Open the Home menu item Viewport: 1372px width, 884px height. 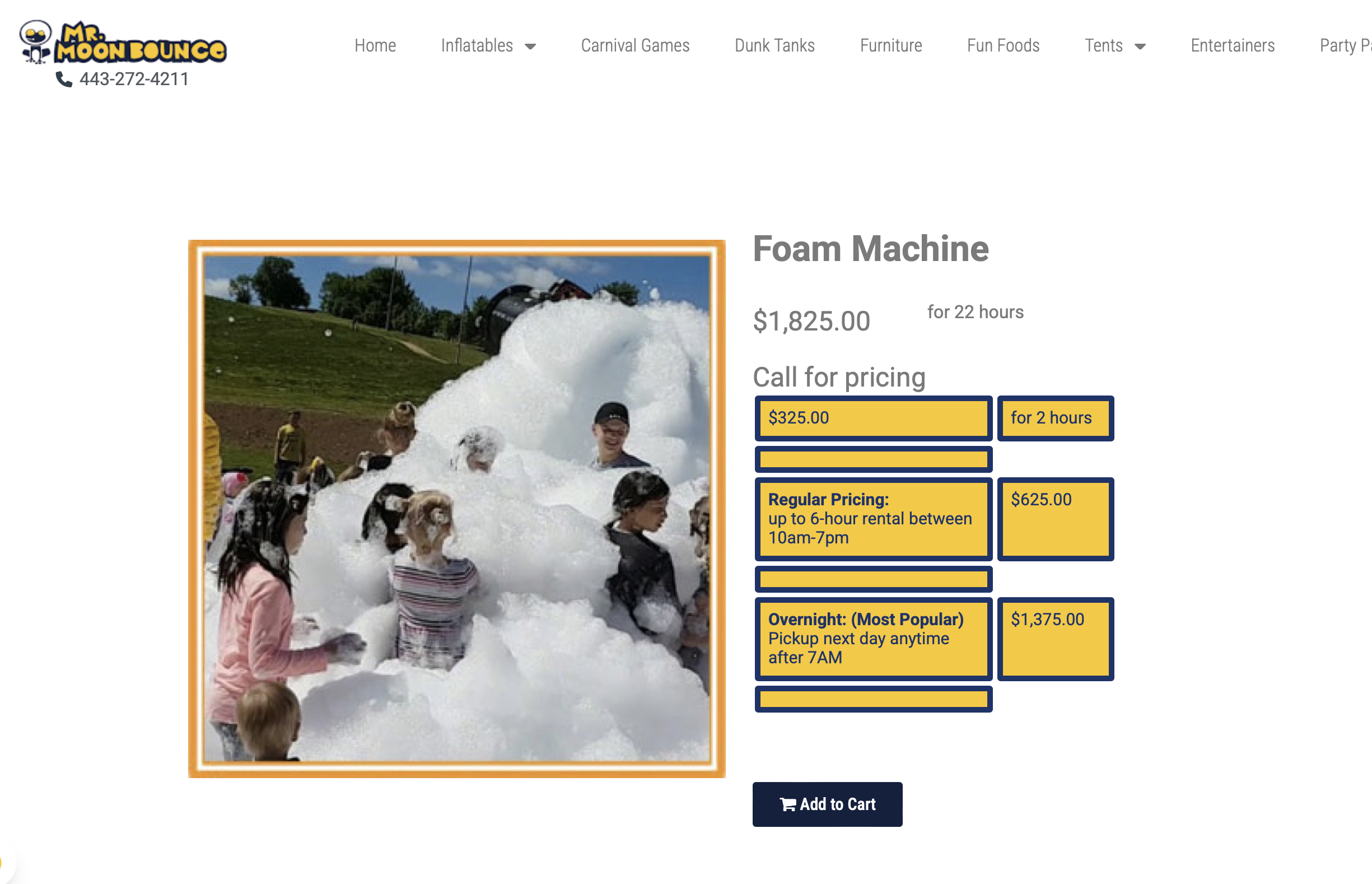[x=375, y=45]
